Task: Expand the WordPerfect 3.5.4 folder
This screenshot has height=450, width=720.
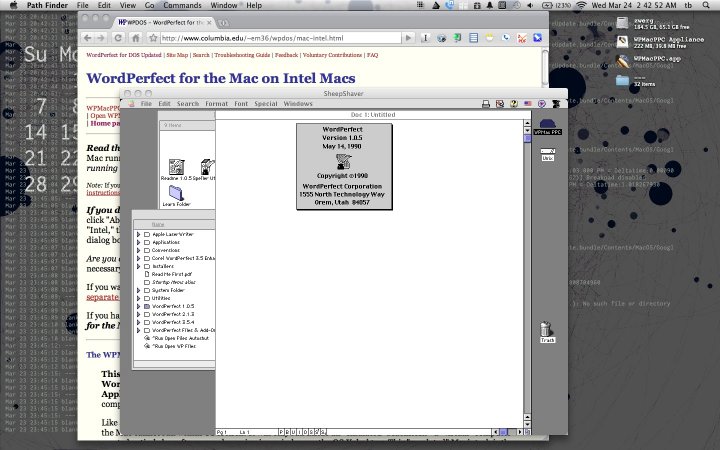Action: (x=139, y=322)
